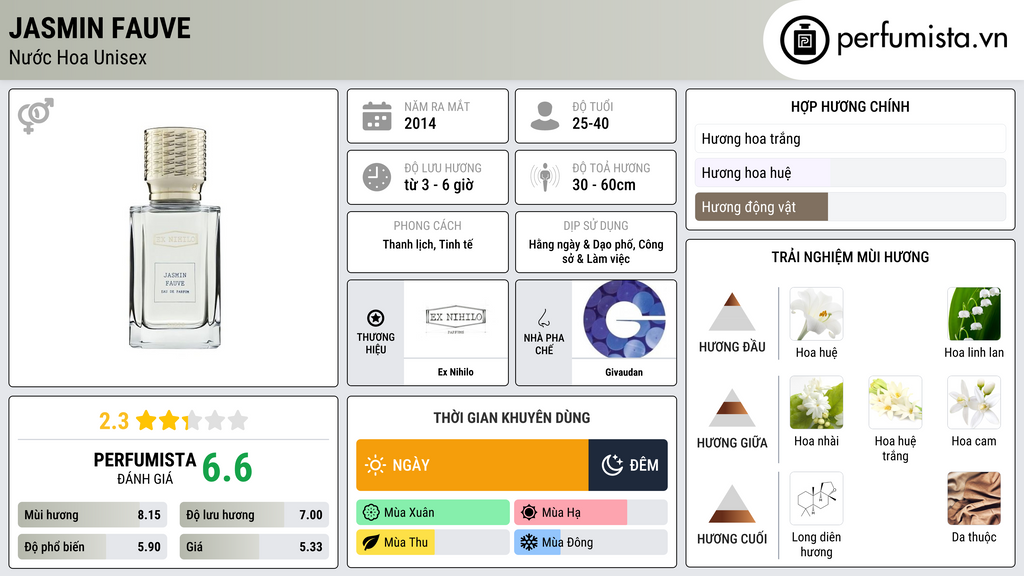1024x576 pixels.
Task: Click the flower icon for Mùa Xuân
Action: point(371,512)
